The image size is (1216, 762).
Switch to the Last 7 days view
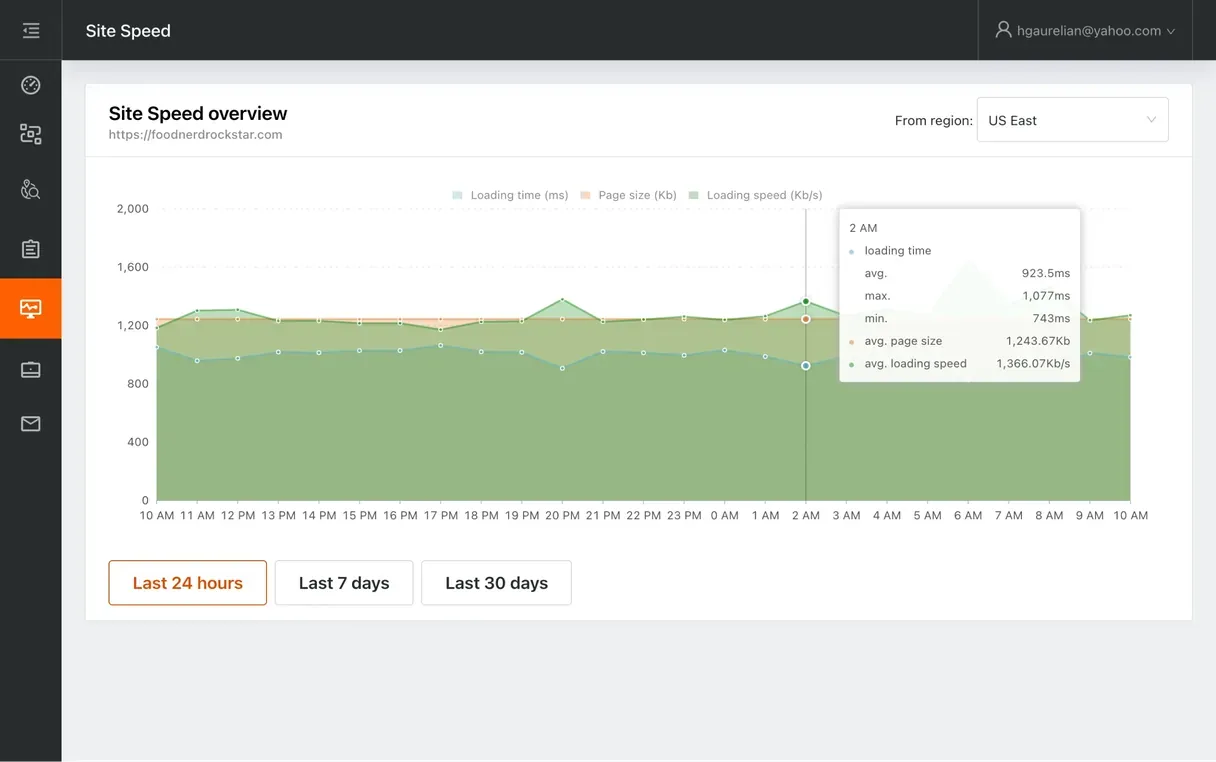[x=344, y=583]
